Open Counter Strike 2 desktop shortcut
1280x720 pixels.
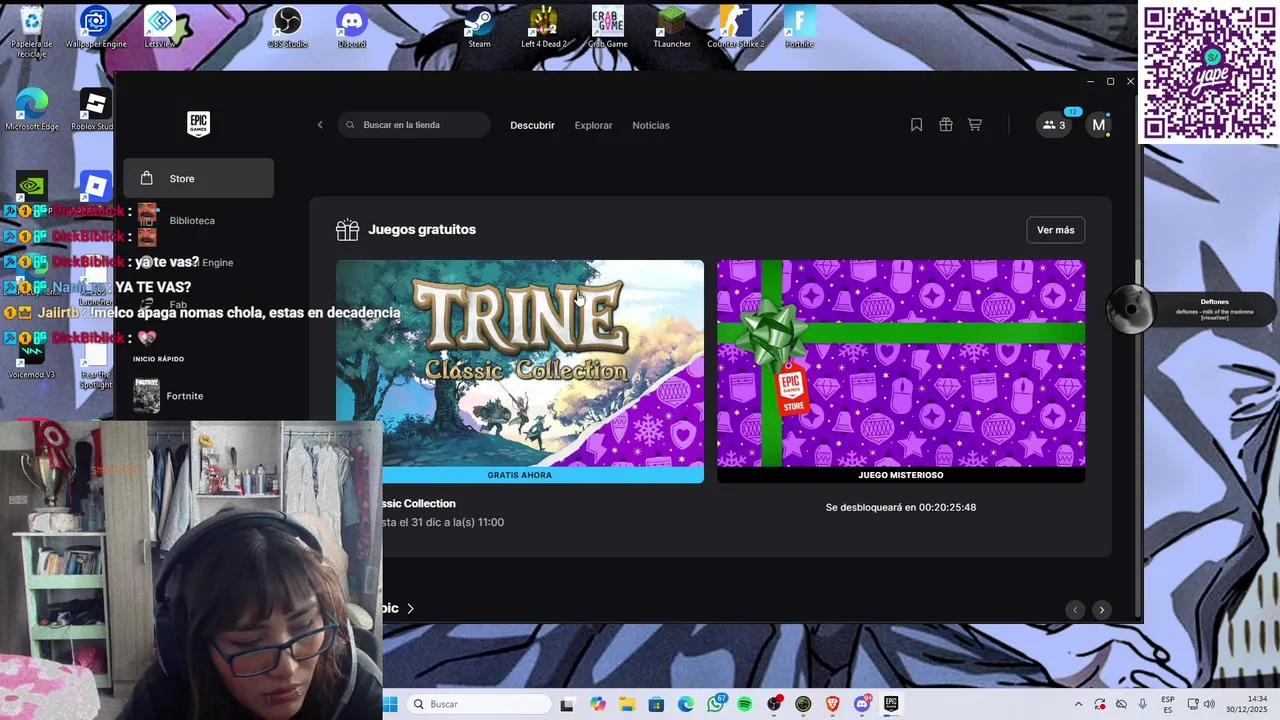[x=736, y=28]
